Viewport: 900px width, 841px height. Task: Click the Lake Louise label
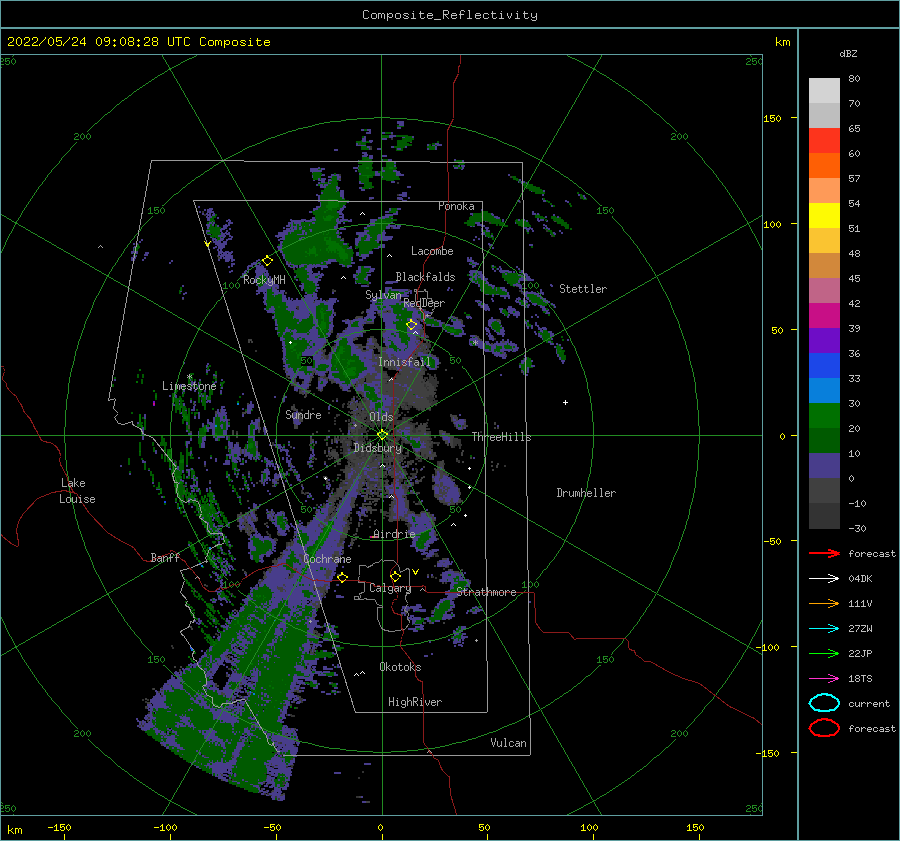point(77,491)
